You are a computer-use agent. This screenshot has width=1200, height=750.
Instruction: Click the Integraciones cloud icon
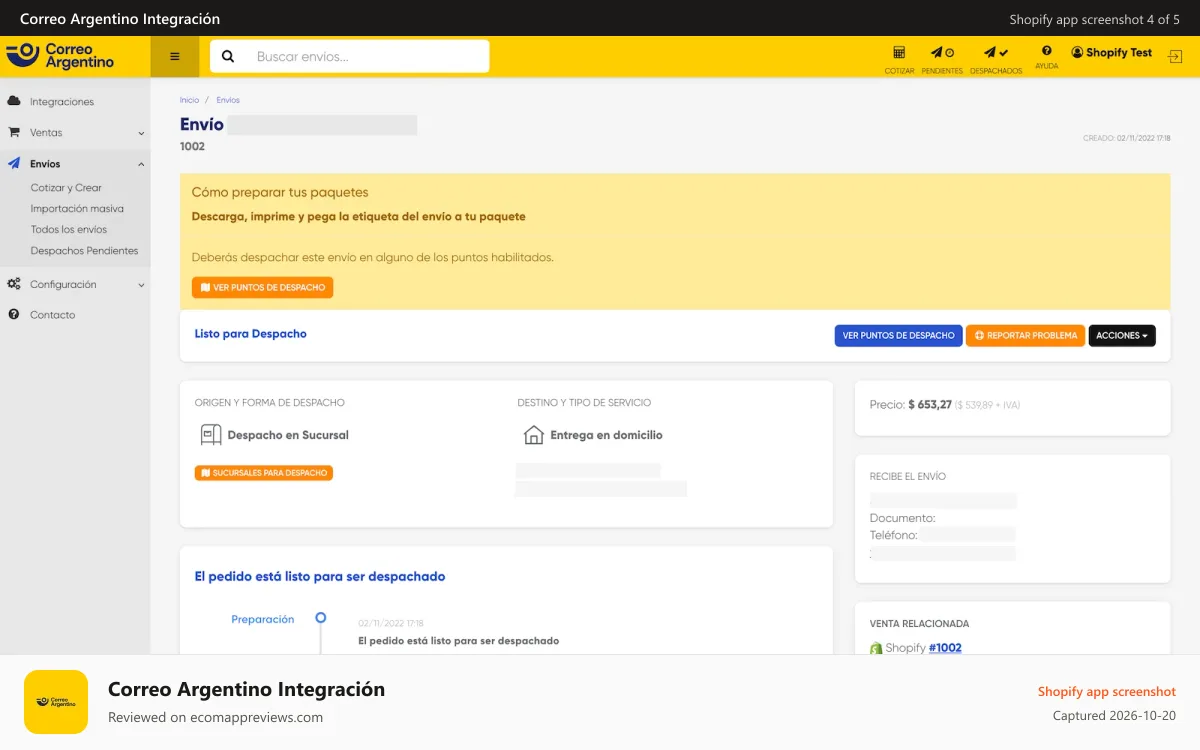pyautogui.click(x=14, y=101)
